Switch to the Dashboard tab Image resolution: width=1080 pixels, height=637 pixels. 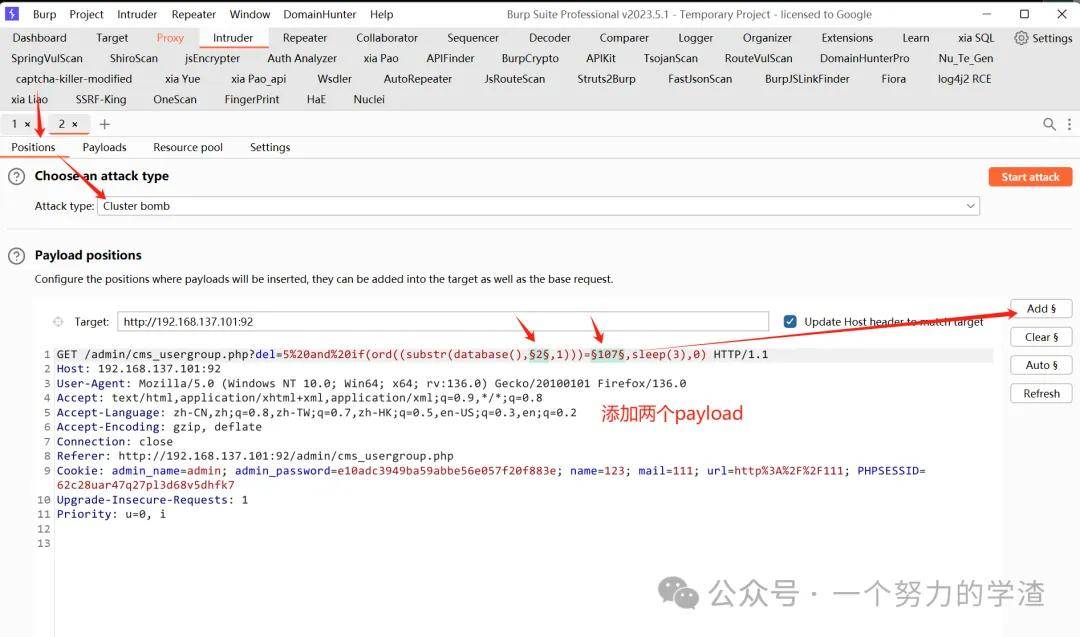click(39, 38)
